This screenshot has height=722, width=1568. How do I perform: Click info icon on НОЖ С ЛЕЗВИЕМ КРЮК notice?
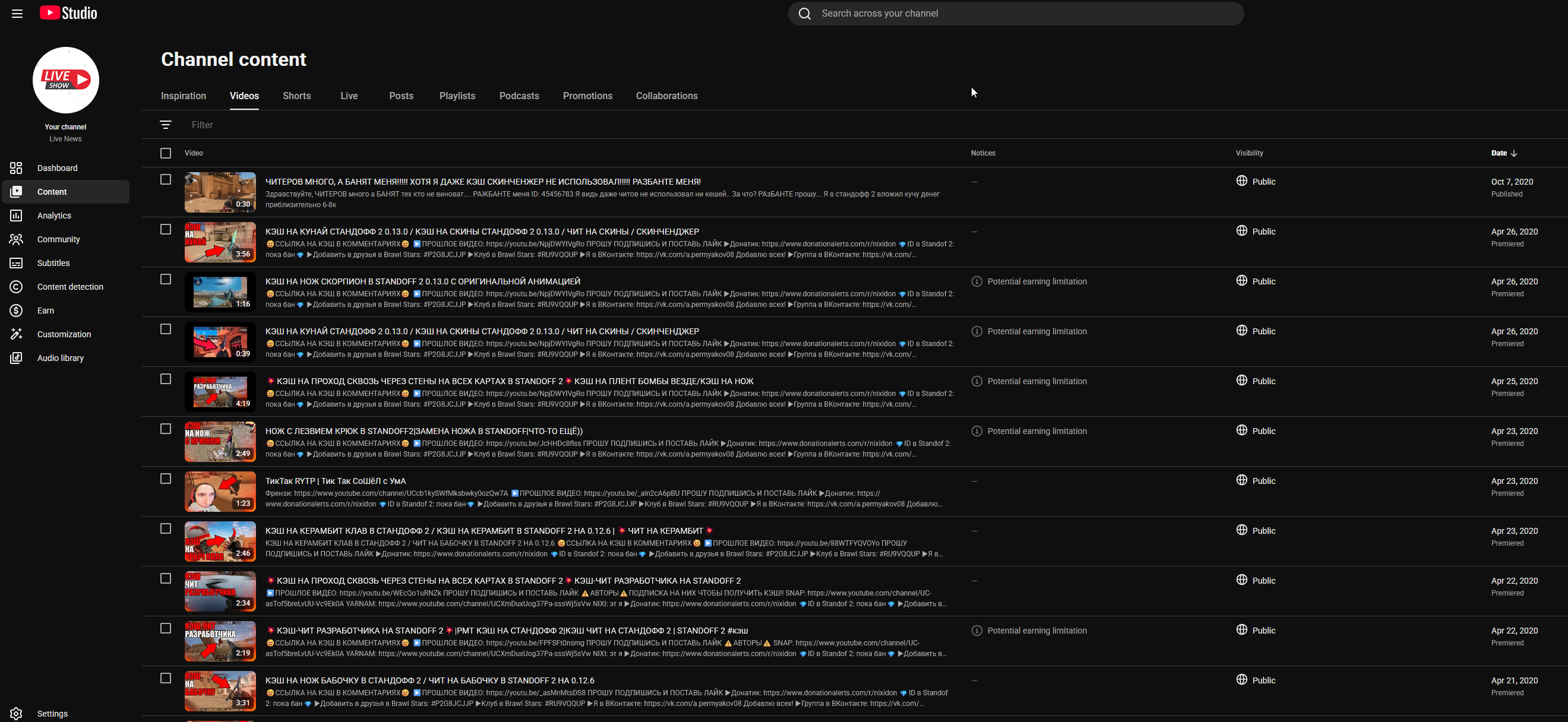(x=976, y=431)
